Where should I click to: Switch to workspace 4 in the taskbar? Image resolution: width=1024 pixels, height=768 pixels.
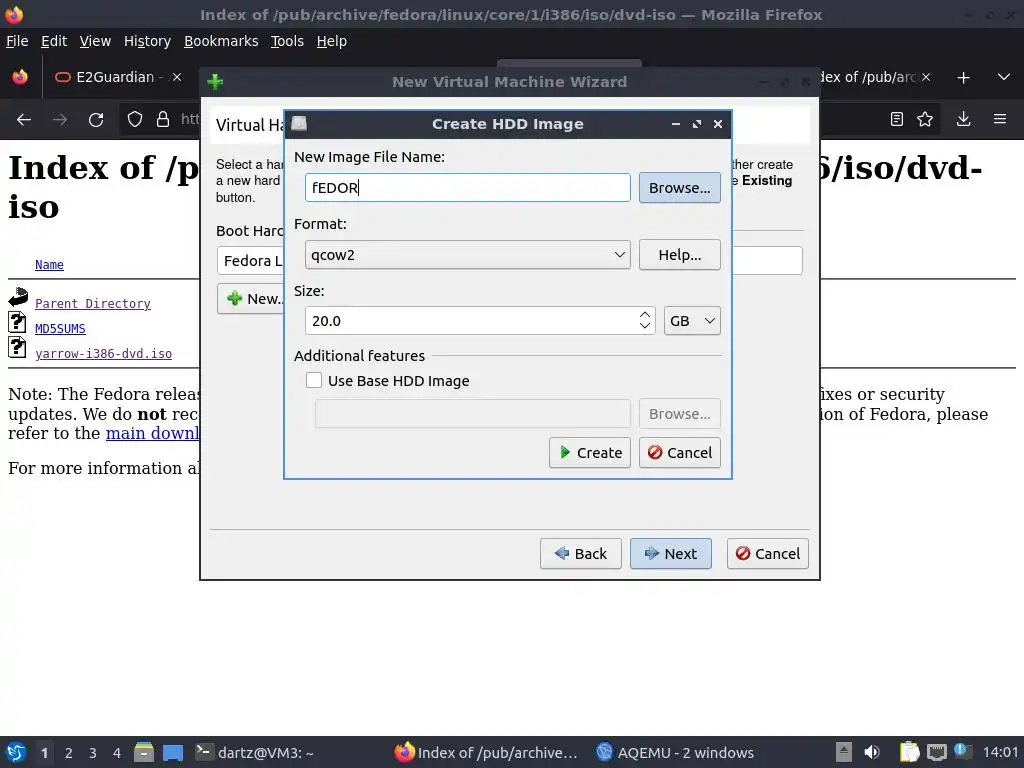pos(117,753)
